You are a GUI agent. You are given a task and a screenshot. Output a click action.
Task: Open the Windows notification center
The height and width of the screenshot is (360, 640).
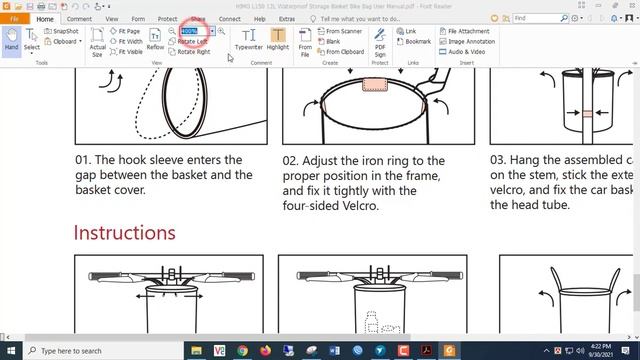(626, 351)
